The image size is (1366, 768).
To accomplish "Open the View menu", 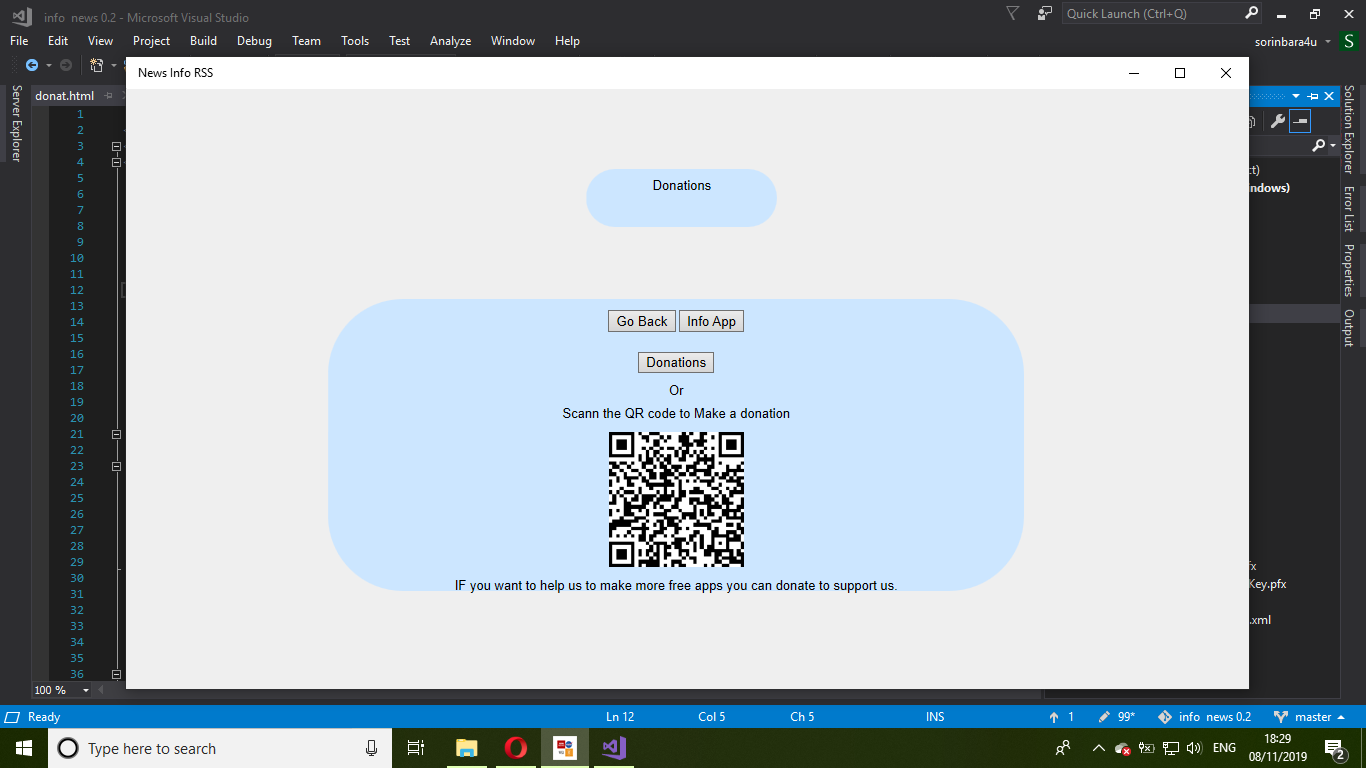I will click(101, 41).
